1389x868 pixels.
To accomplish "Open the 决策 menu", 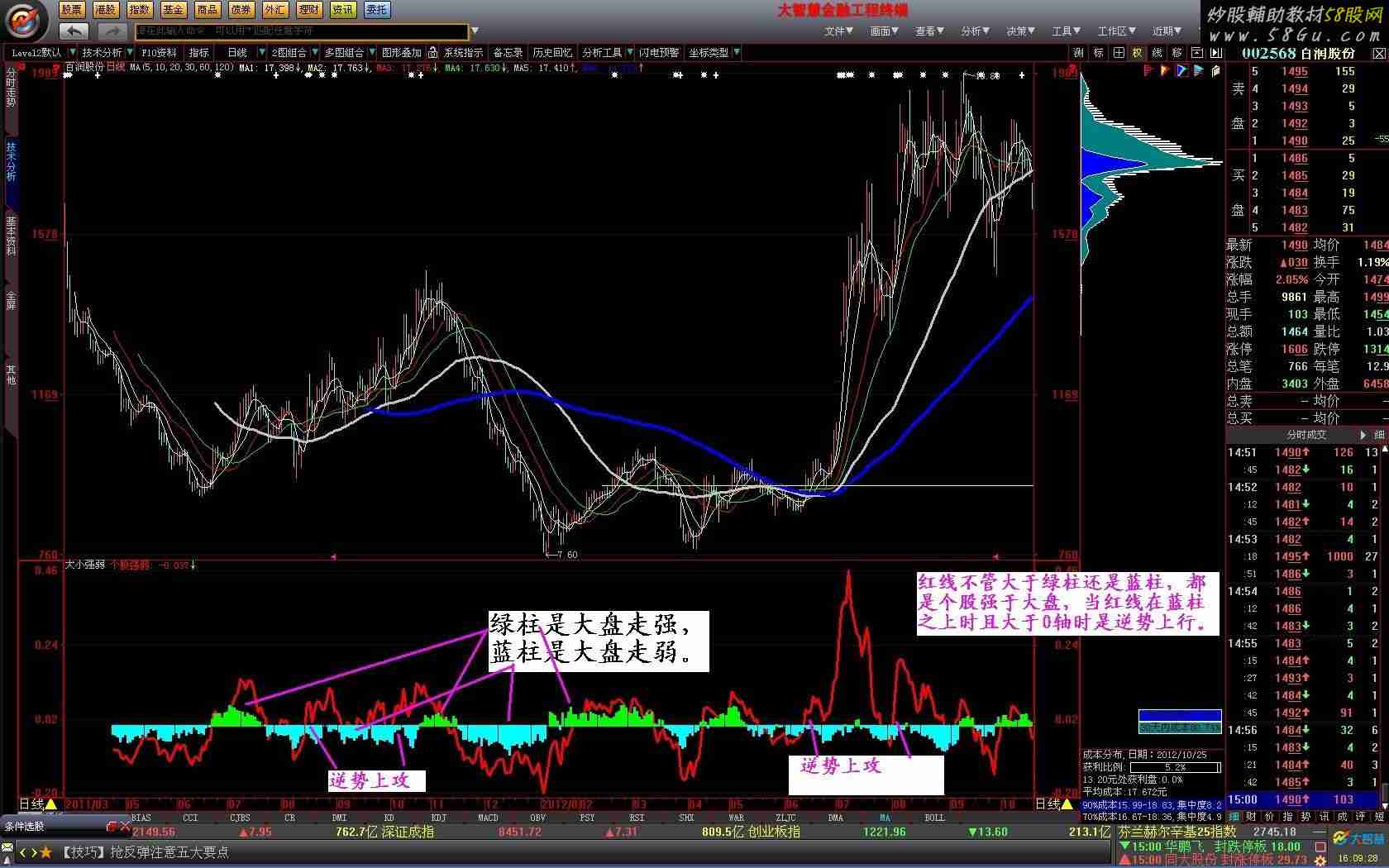I will (x=1020, y=31).
